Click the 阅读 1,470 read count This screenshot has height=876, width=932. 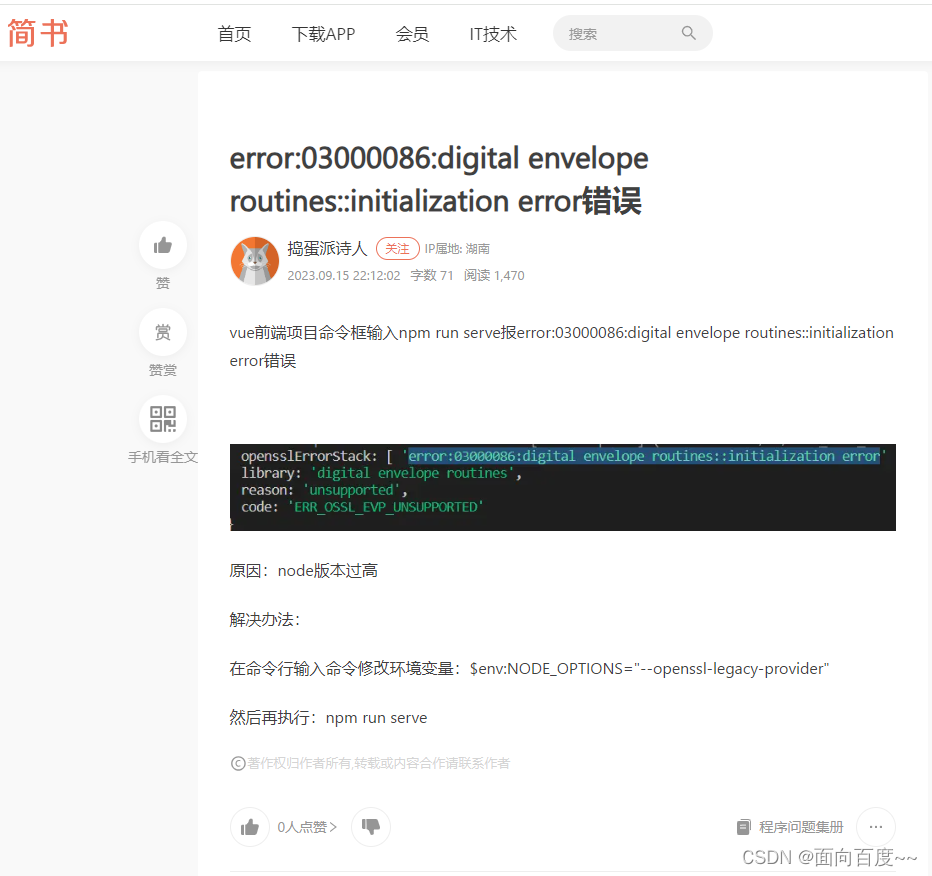494,276
